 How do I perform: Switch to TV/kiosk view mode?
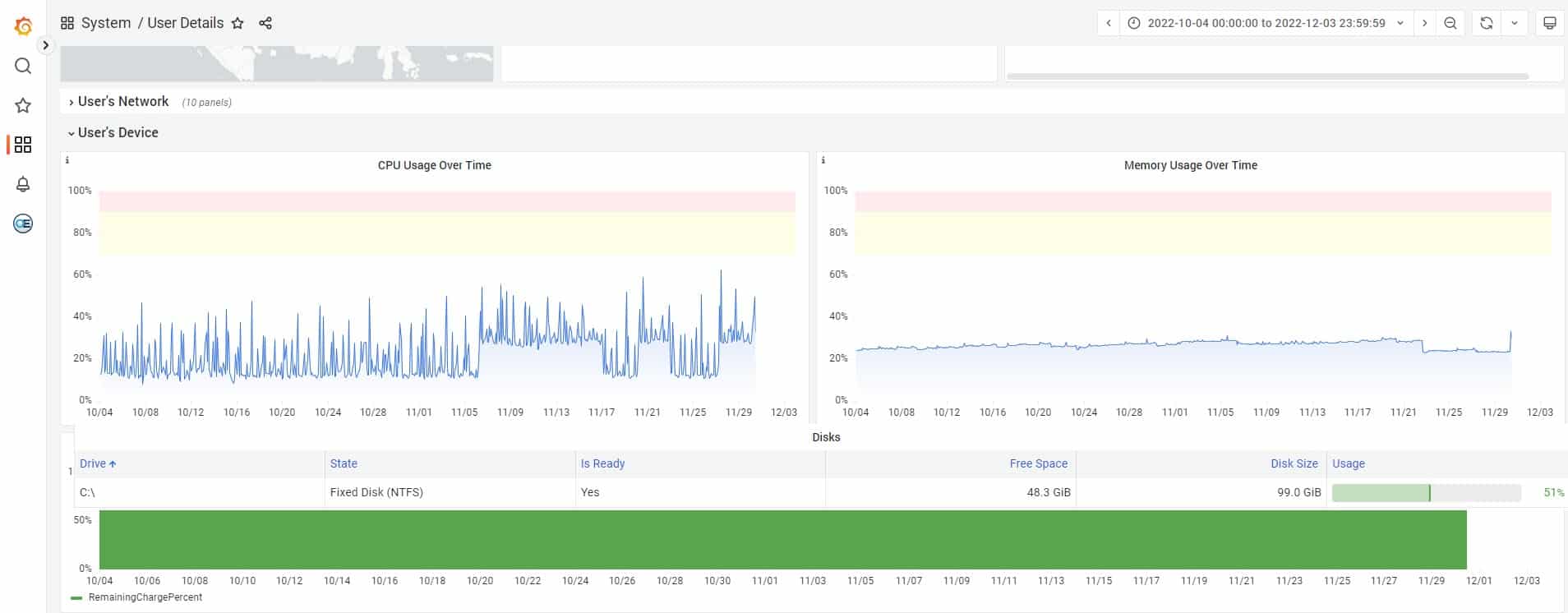point(1549,23)
